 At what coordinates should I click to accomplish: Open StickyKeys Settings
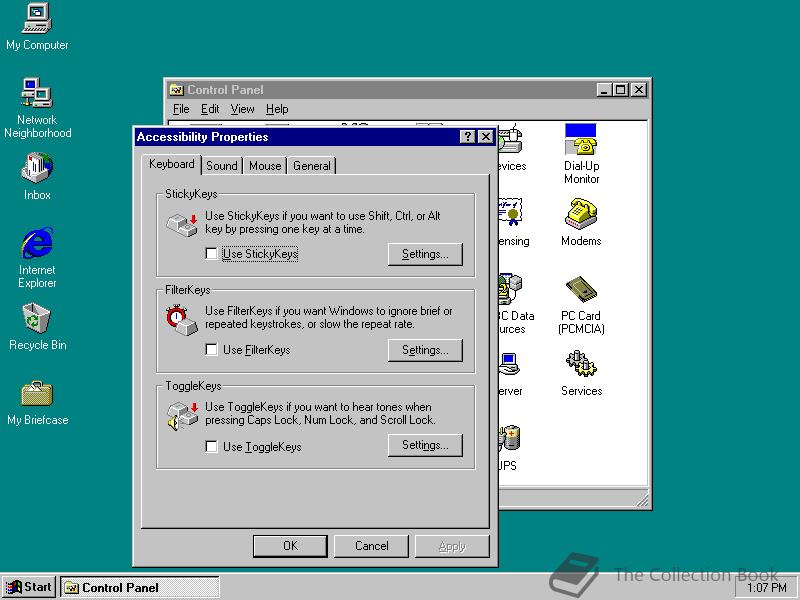pyautogui.click(x=425, y=254)
